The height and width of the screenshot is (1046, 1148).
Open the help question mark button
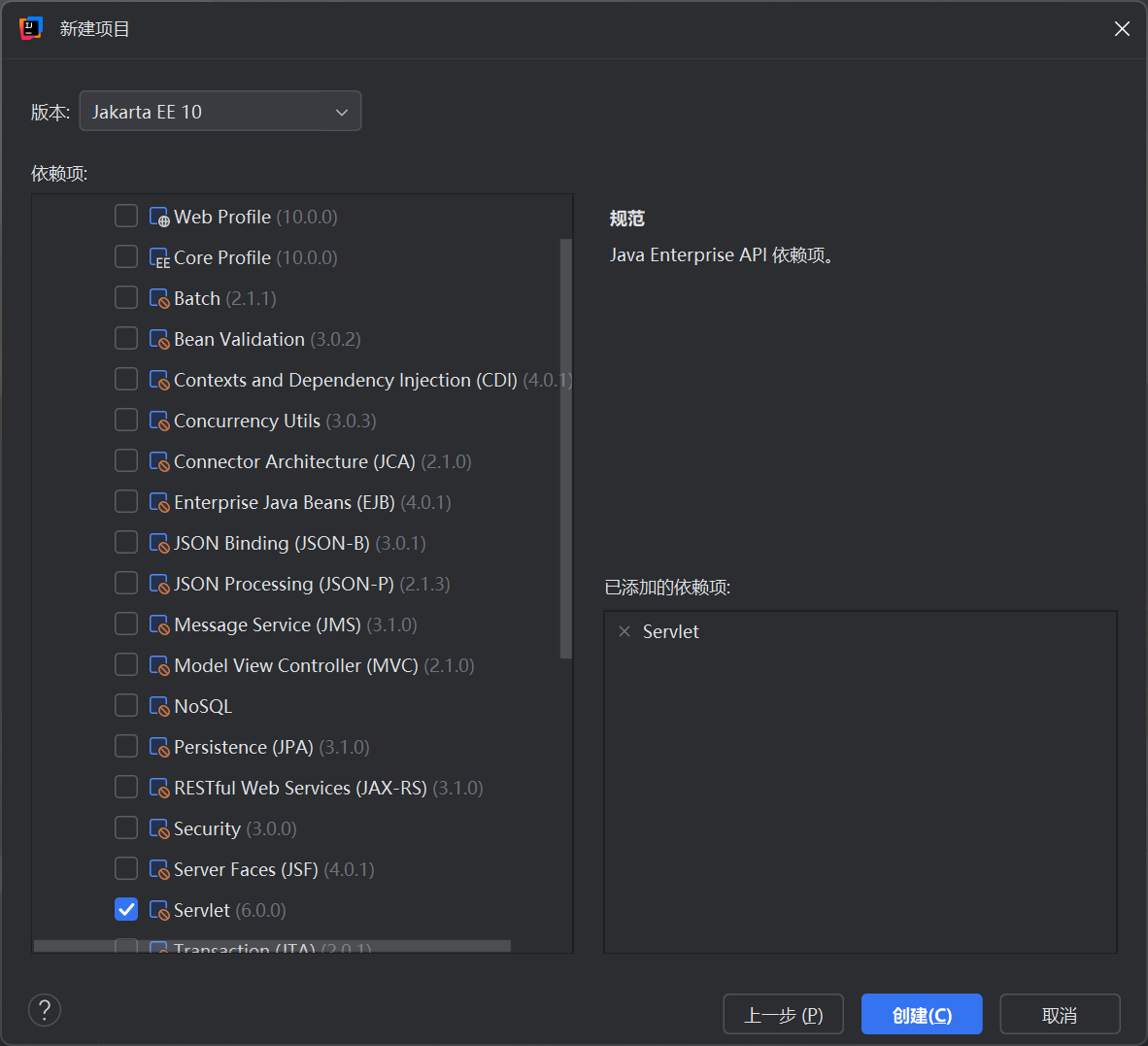[x=45, y=1010]
